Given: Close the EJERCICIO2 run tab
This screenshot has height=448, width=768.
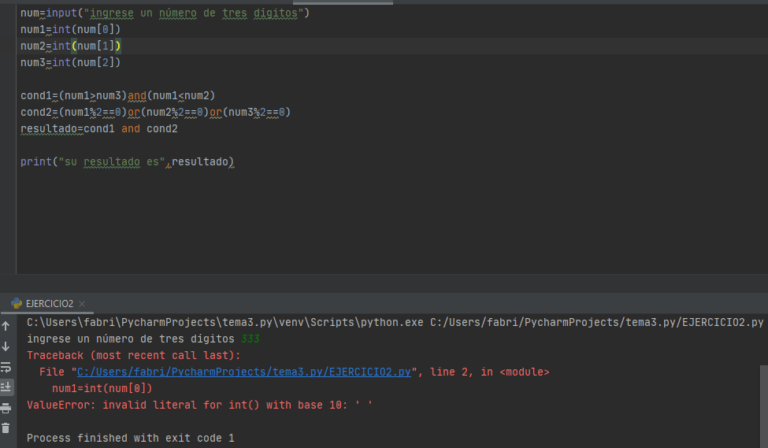Looking at the screenshot, I should [x=81, y=303].
